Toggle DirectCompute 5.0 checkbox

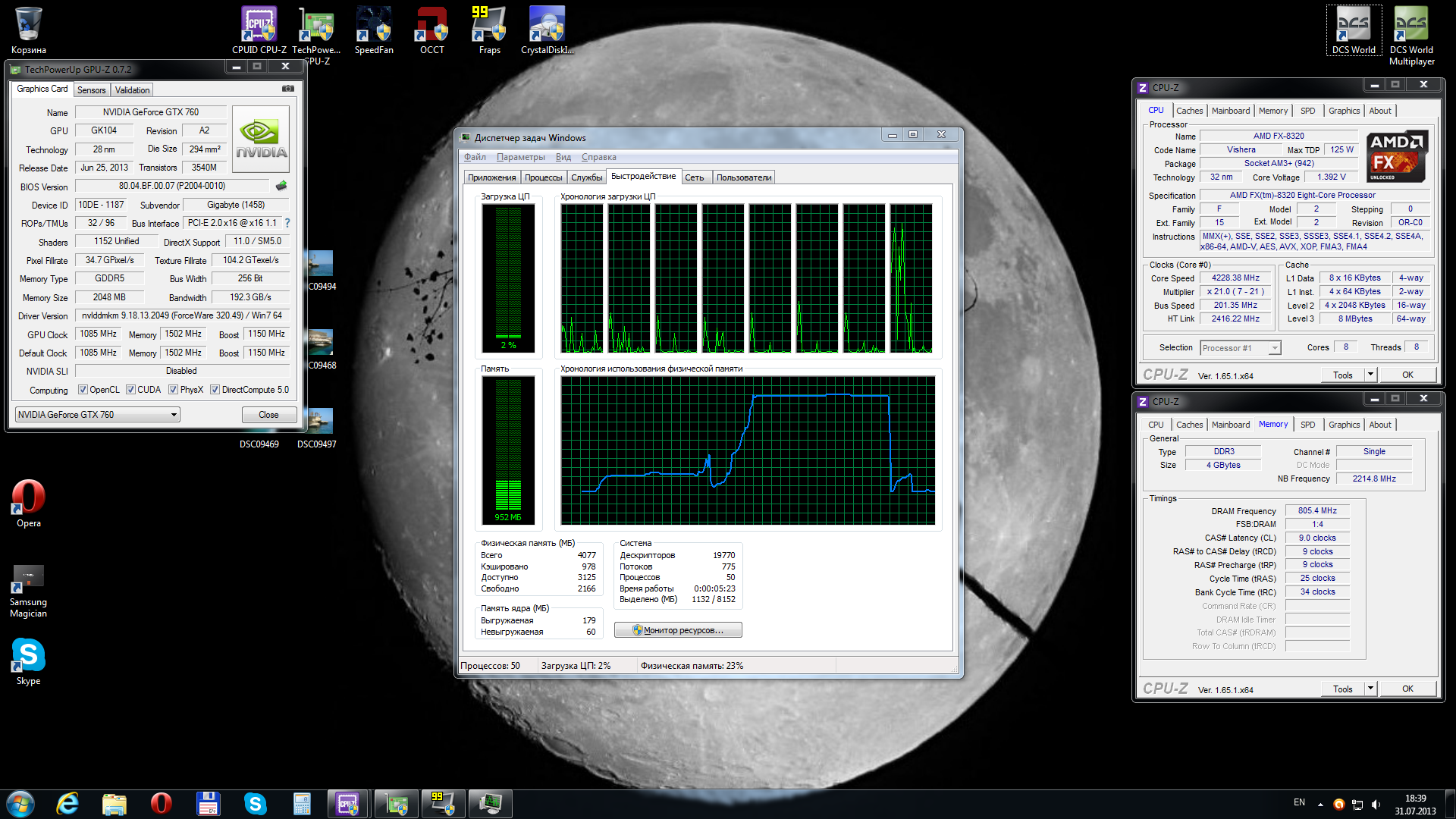[215, 390]
